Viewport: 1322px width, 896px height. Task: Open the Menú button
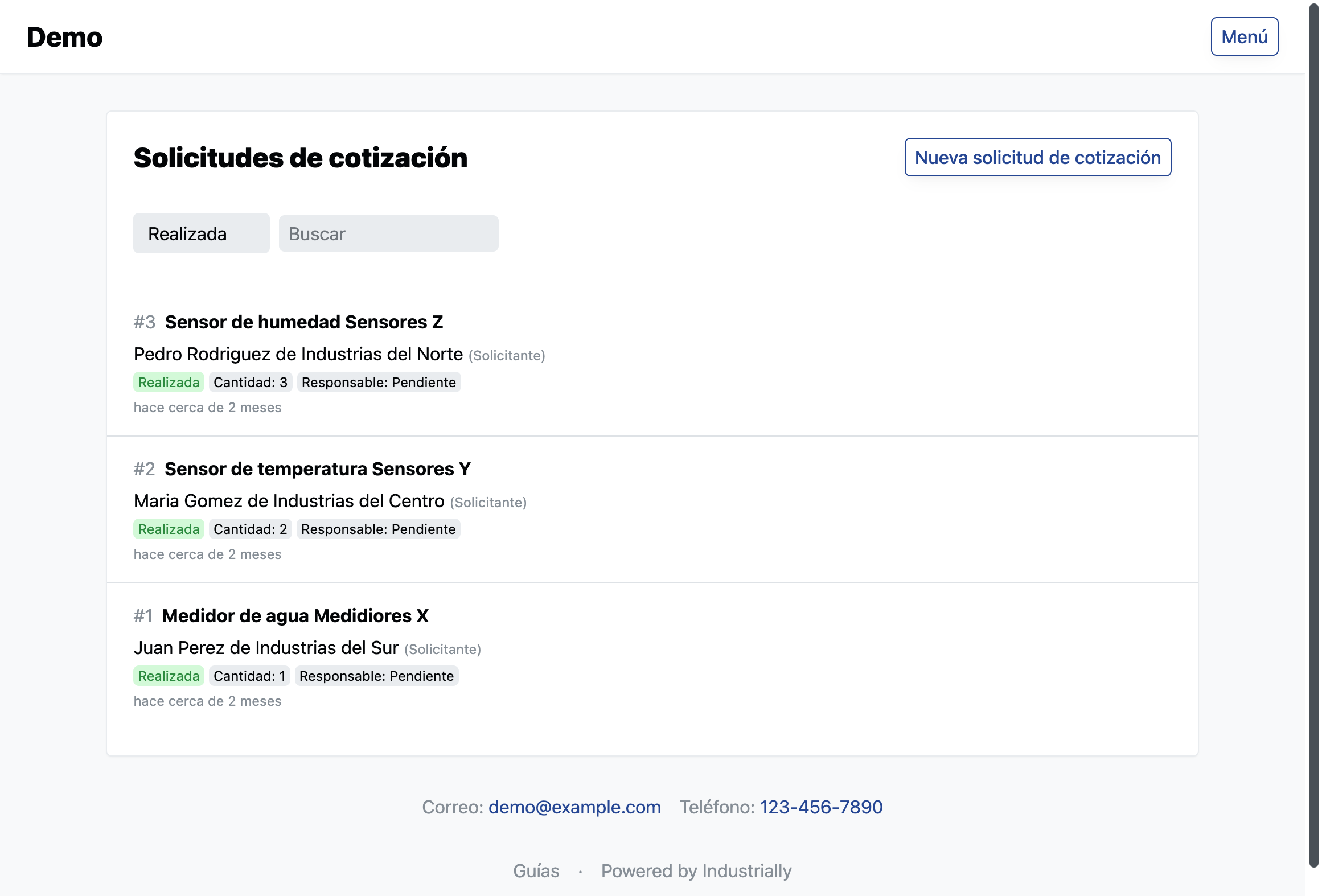tap(1244, 36)
